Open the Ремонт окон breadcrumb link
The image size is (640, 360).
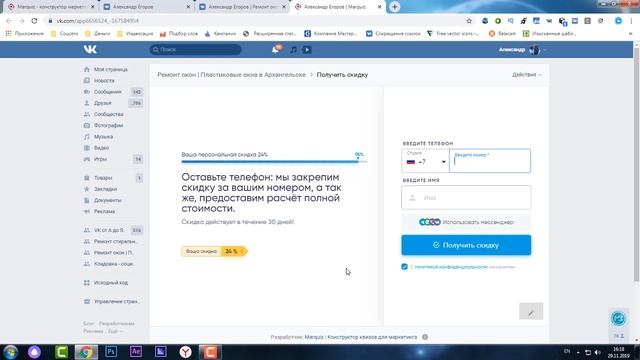(231, 75)
